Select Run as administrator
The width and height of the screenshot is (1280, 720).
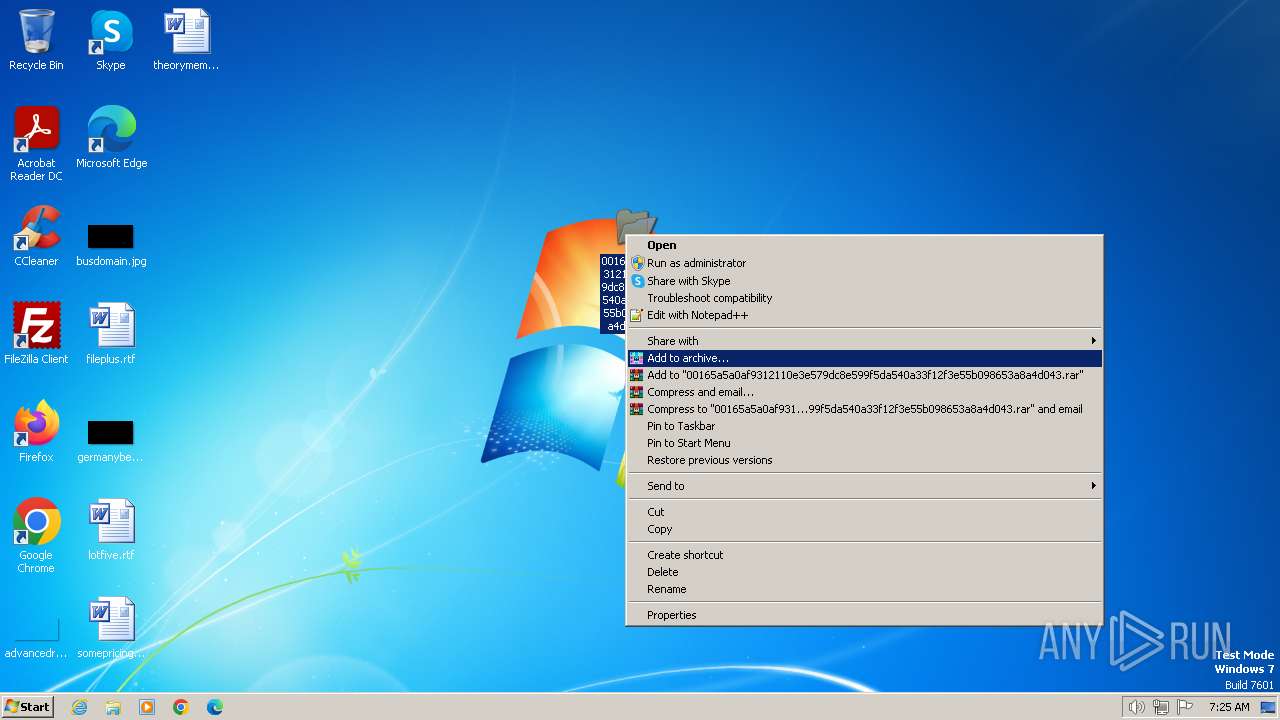864,263
